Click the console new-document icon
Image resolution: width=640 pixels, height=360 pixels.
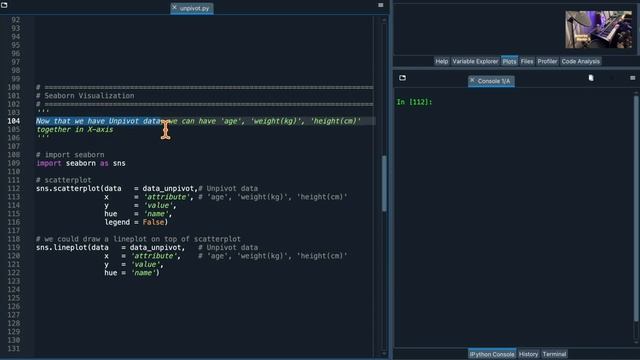pos(591,78)
